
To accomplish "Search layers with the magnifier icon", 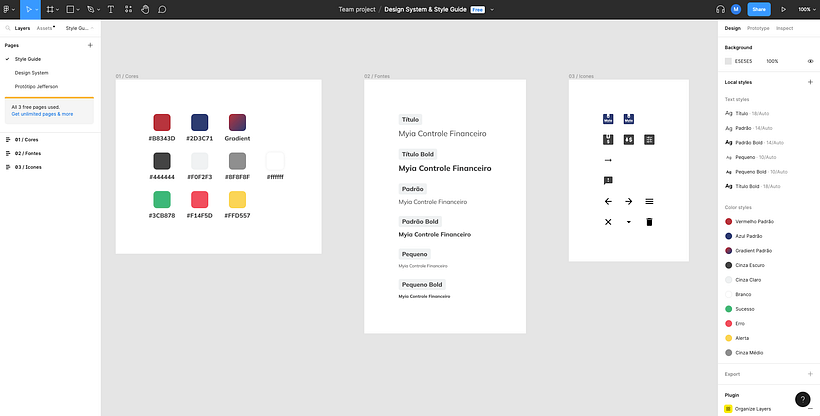I will [x=8, y=28].
